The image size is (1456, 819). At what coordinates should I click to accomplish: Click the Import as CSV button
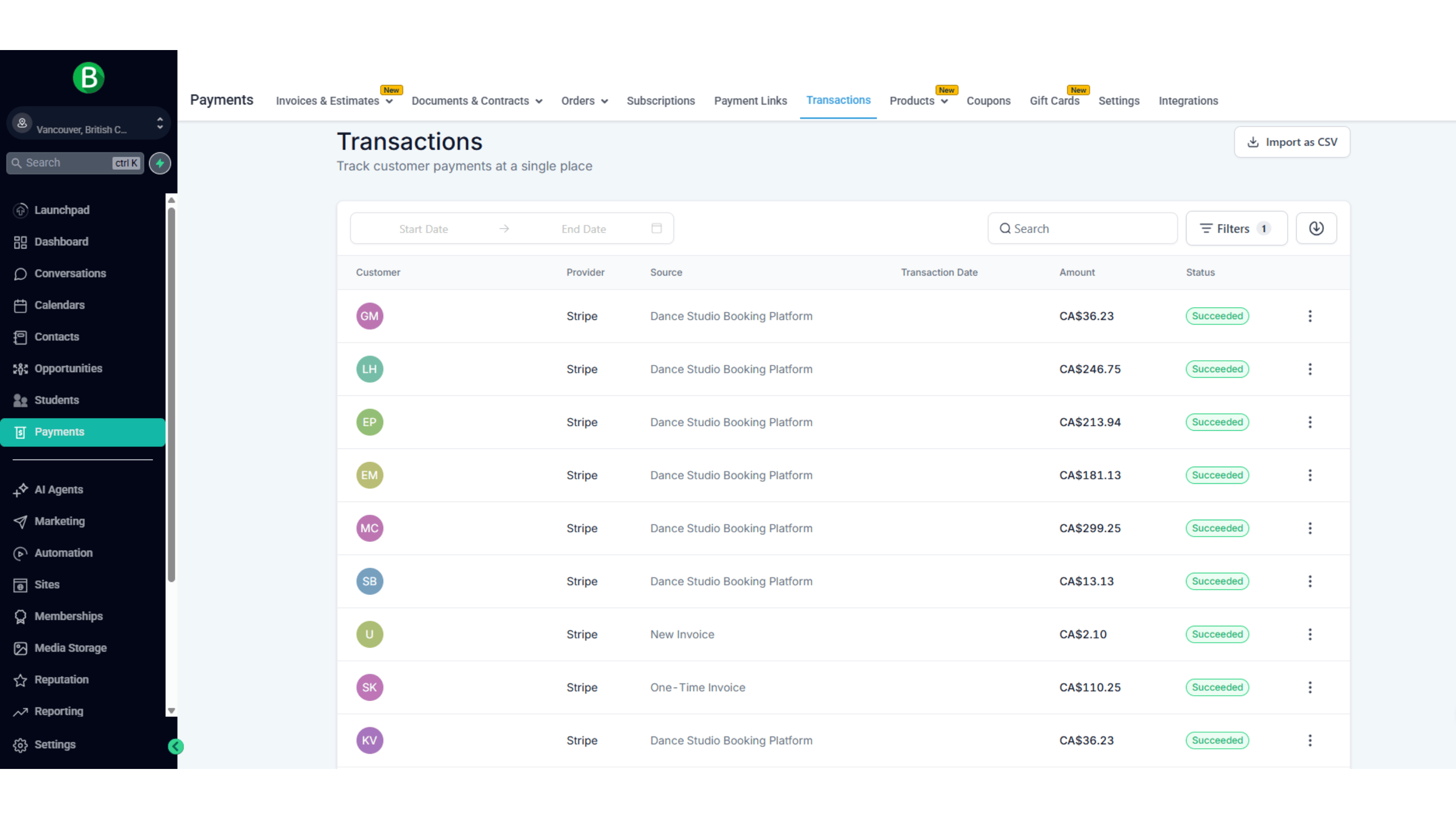(x=1292, y=142)
